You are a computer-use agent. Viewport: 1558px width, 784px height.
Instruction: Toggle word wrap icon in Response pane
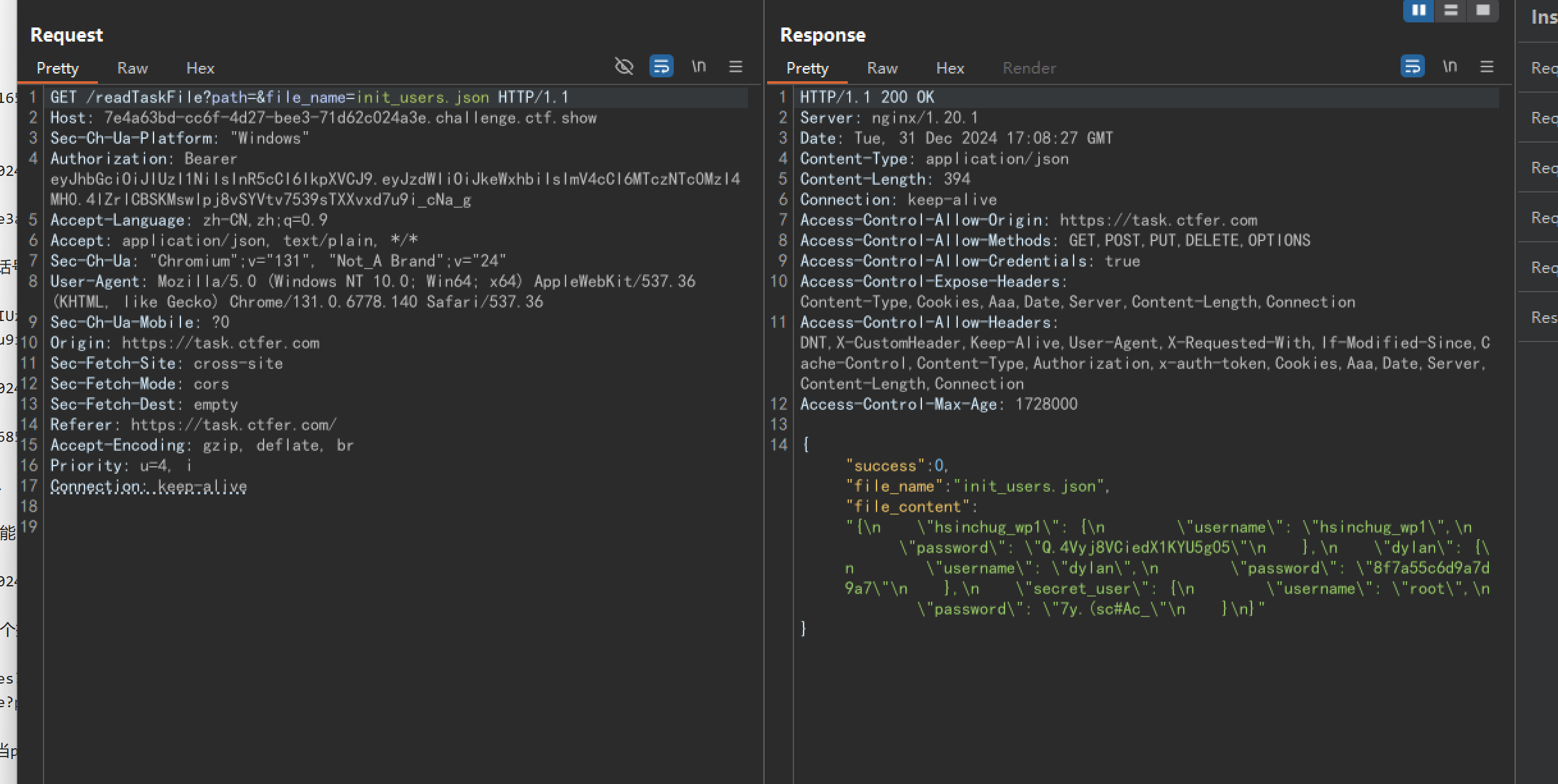(1412, 67)
